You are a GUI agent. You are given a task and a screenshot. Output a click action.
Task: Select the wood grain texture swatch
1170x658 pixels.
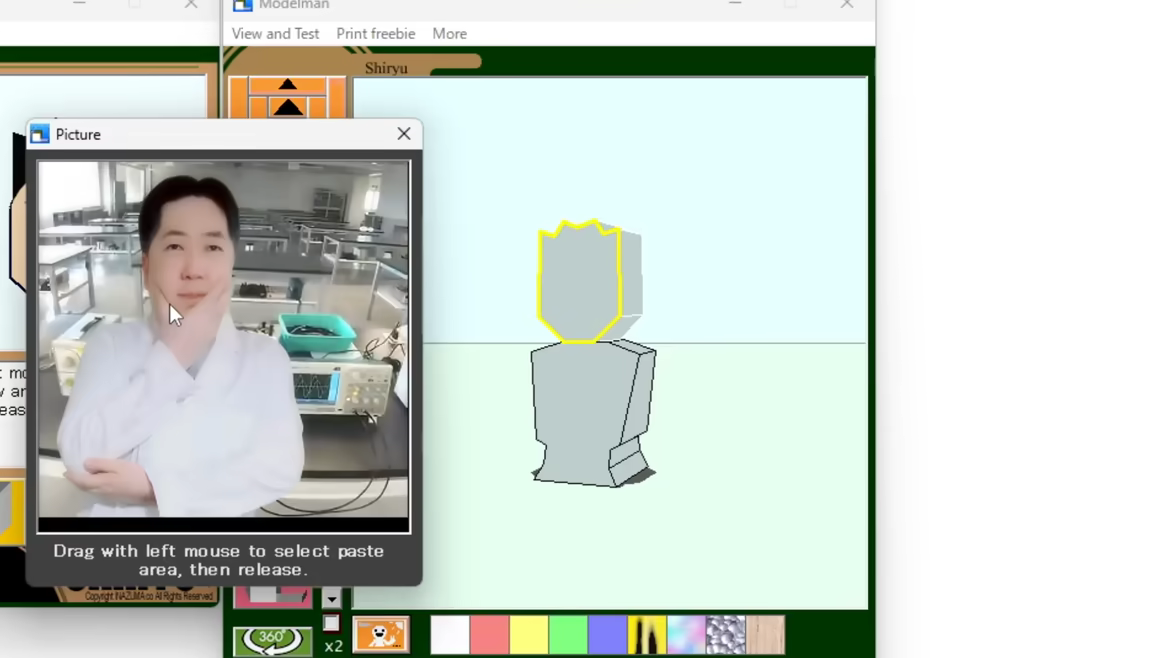766,635
